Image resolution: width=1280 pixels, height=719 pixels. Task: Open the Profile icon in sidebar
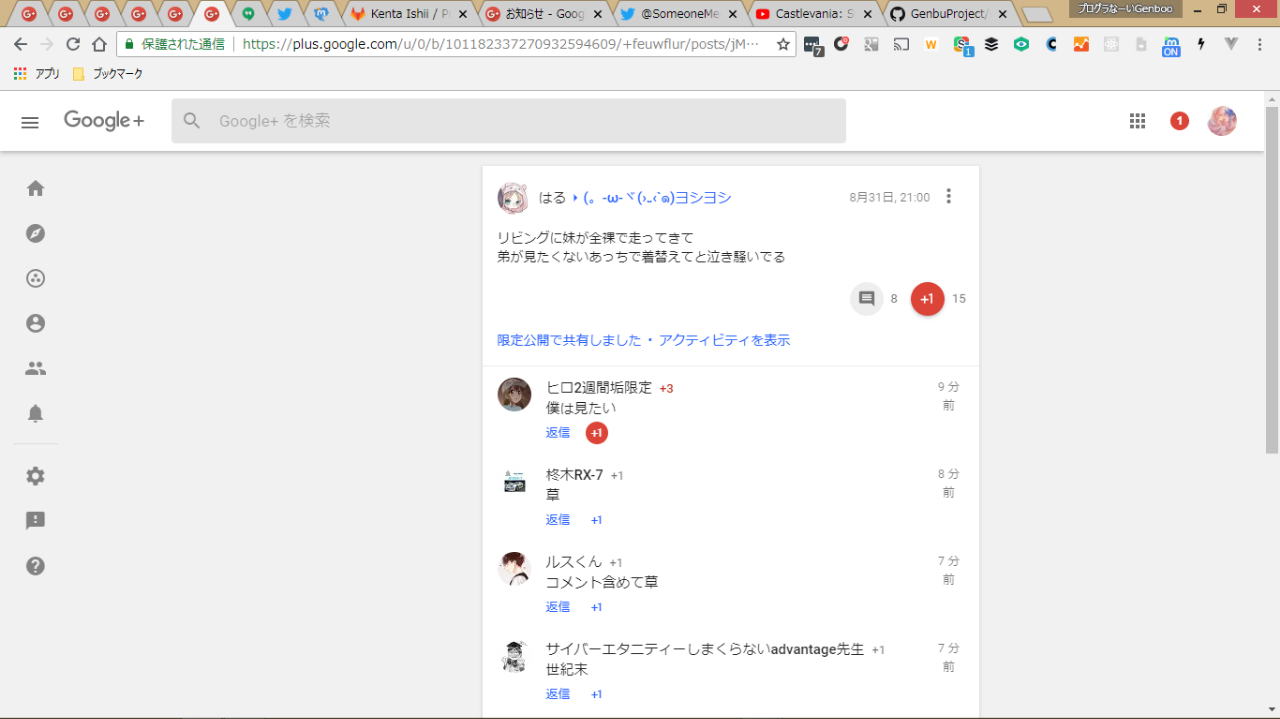(35, 324)
